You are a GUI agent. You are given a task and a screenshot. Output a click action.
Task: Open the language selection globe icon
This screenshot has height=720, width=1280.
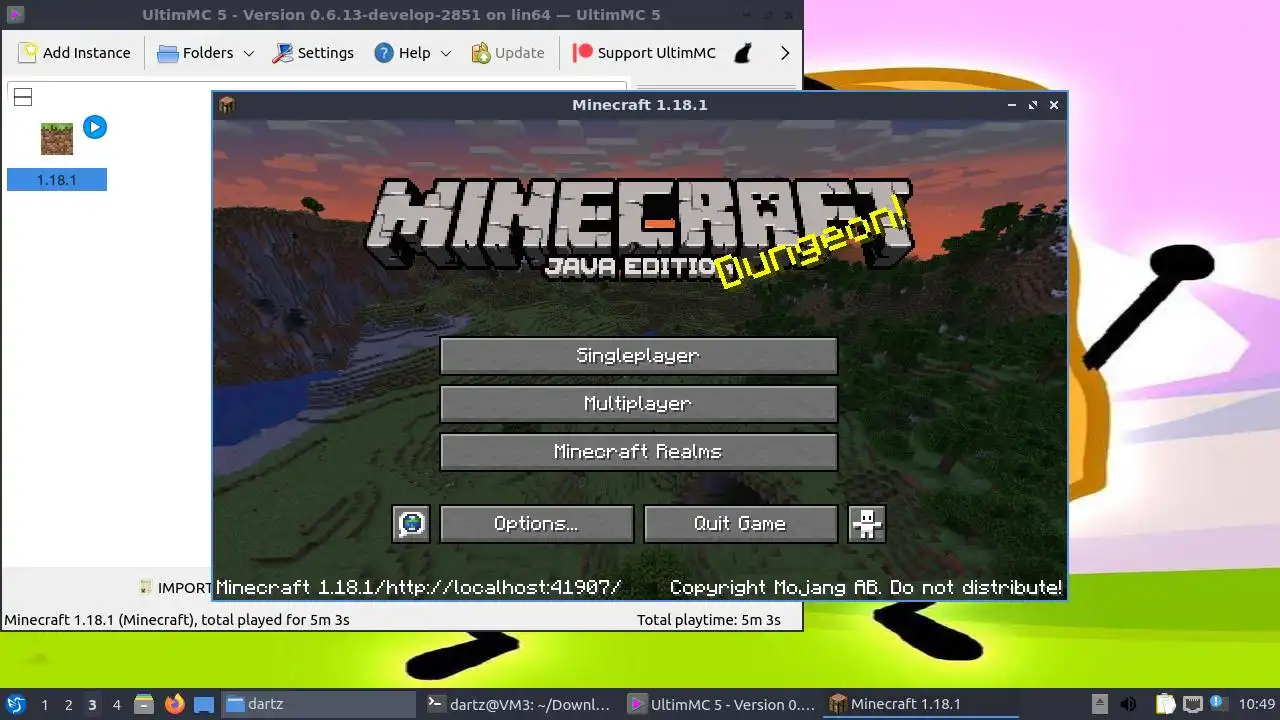pyautogui.click(x=411, y=524)
